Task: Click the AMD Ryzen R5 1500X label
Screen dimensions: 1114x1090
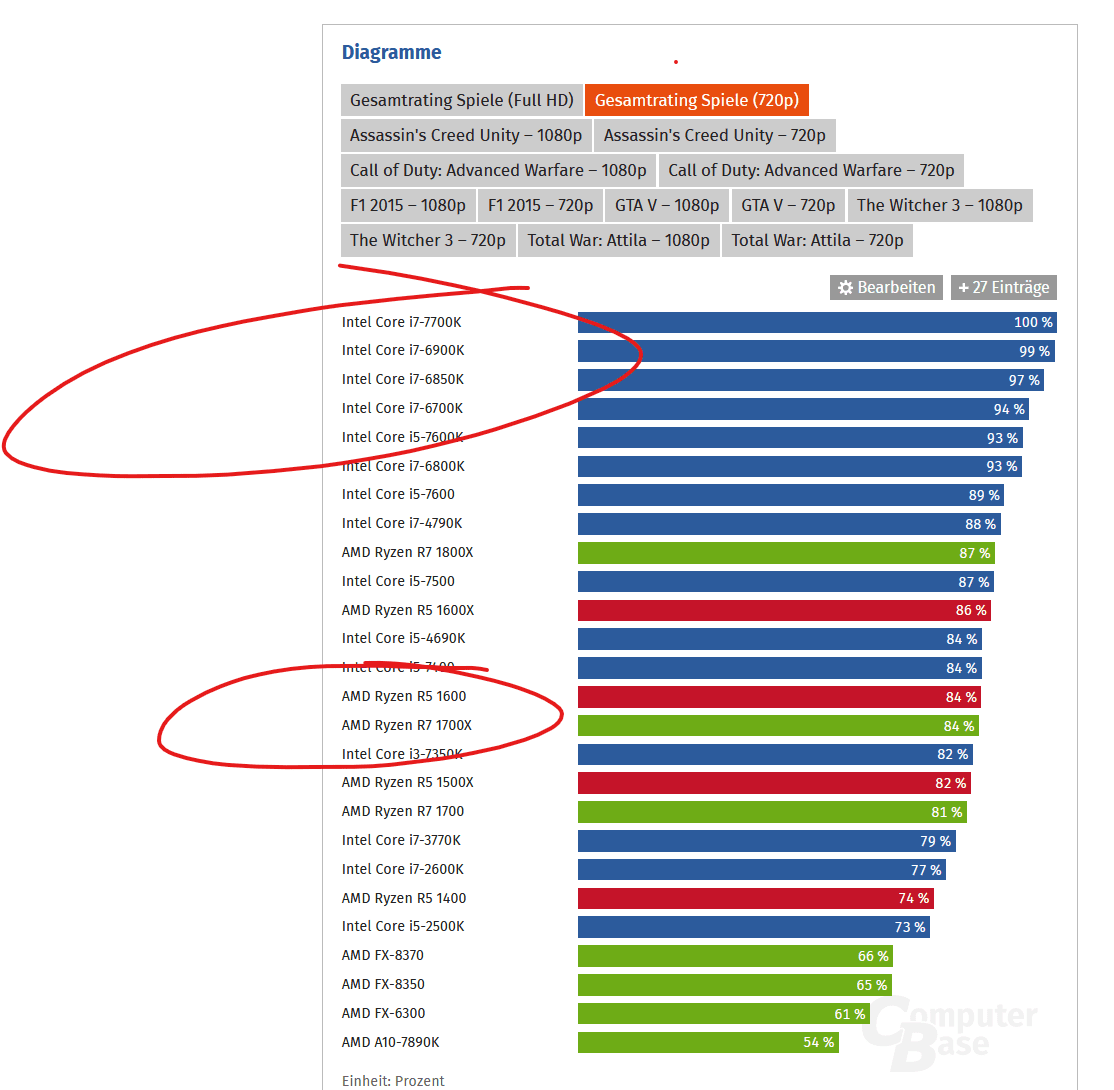Action: (407, 782)
